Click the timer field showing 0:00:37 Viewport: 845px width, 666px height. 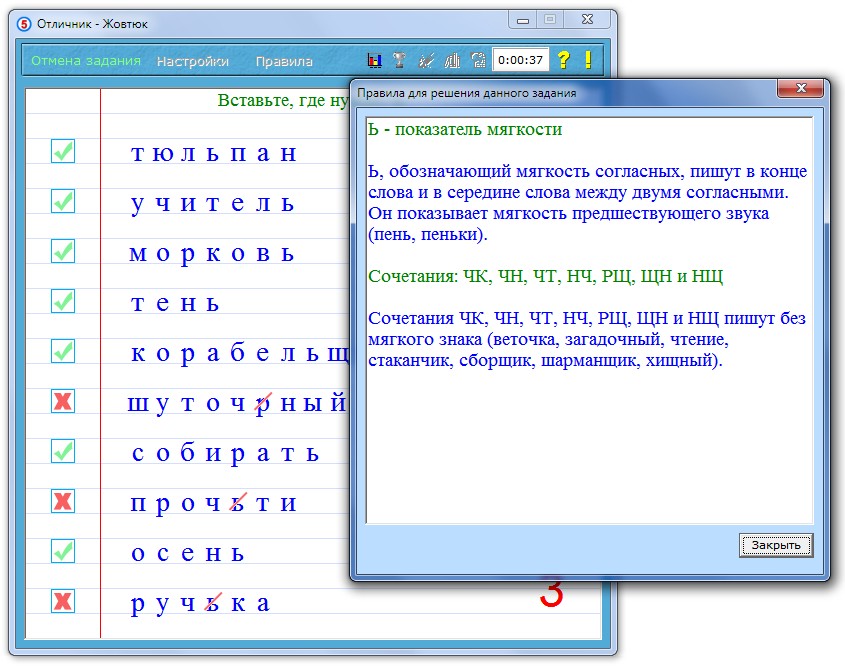pos(521,60)
